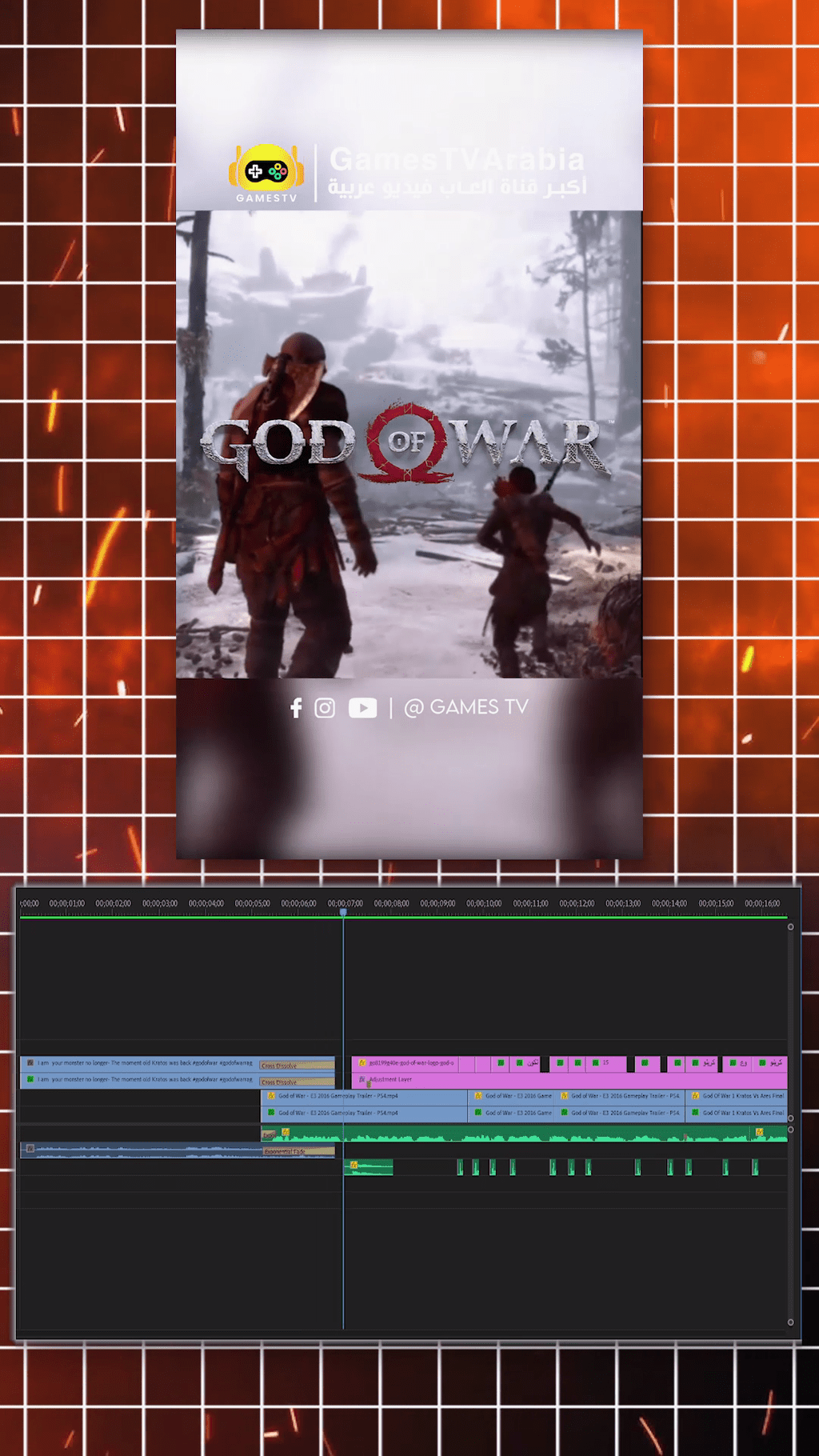The width and height of the screenshot is (819, 1456).
Task: Click the GamesTVArabia header text
Action: [457, 159]
